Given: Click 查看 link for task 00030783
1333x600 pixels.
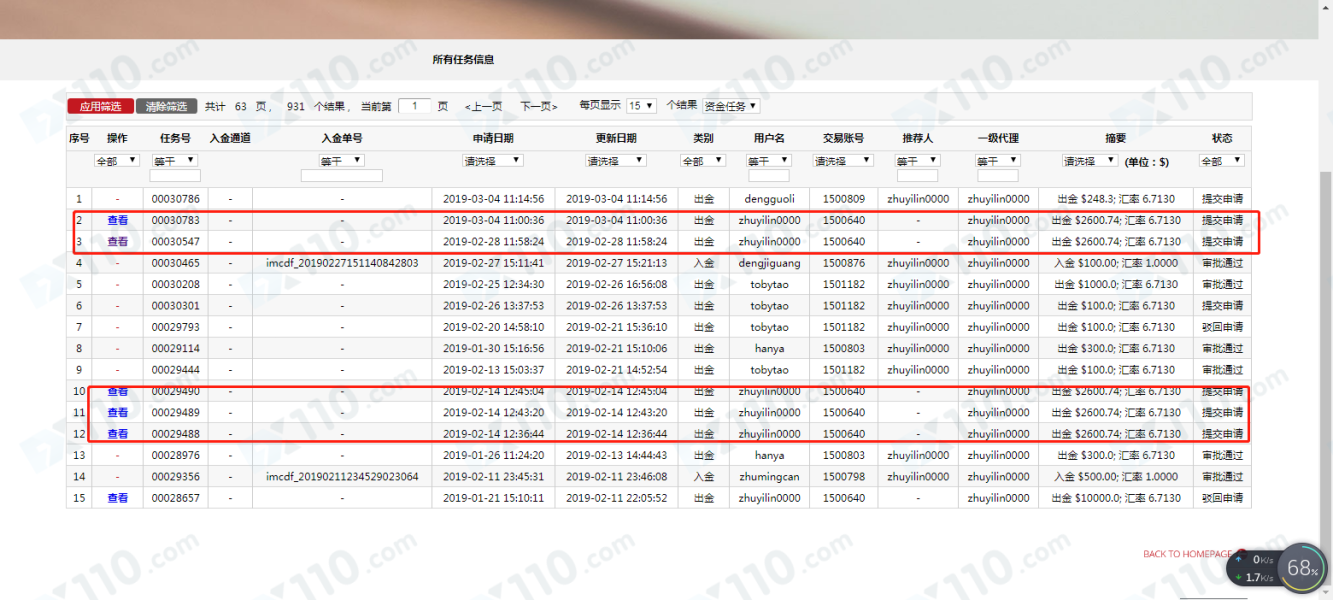Looking at the screenshot, I should pos(117,220).
